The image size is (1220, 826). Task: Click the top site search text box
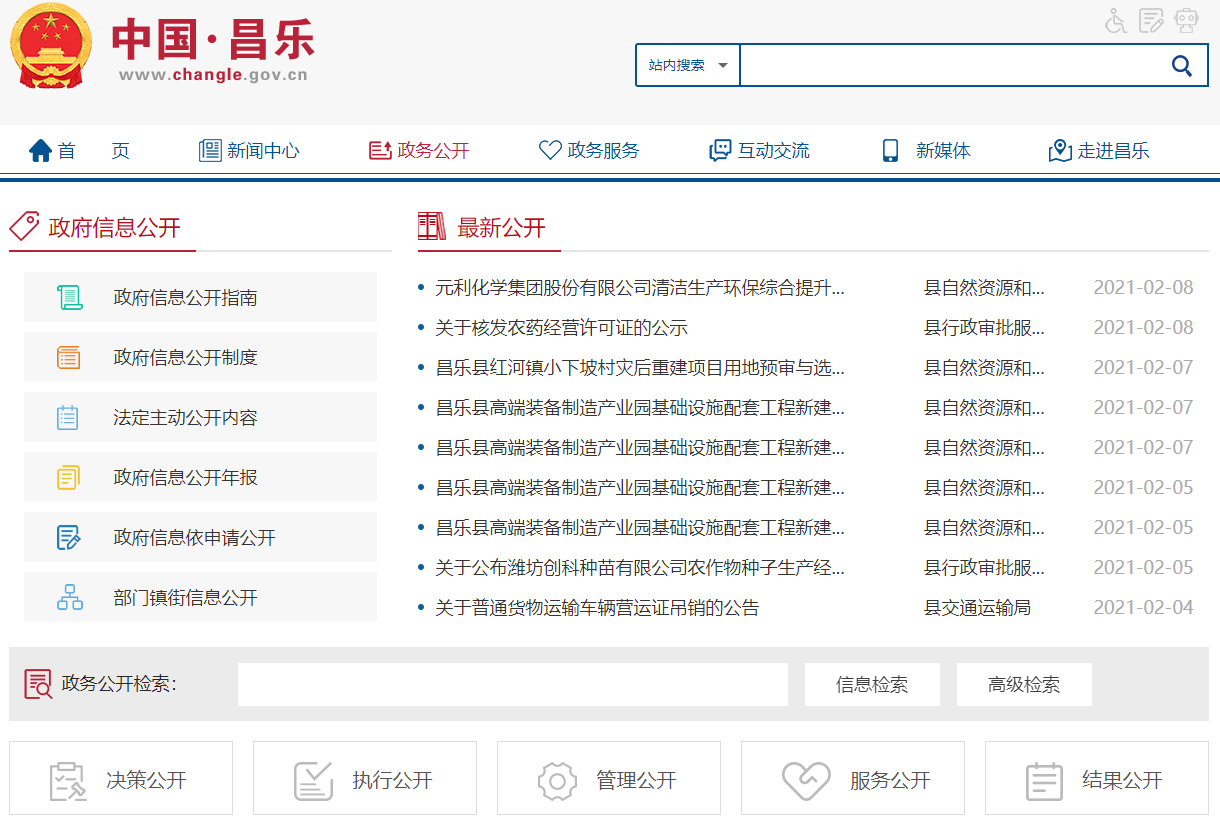[948, 66]
